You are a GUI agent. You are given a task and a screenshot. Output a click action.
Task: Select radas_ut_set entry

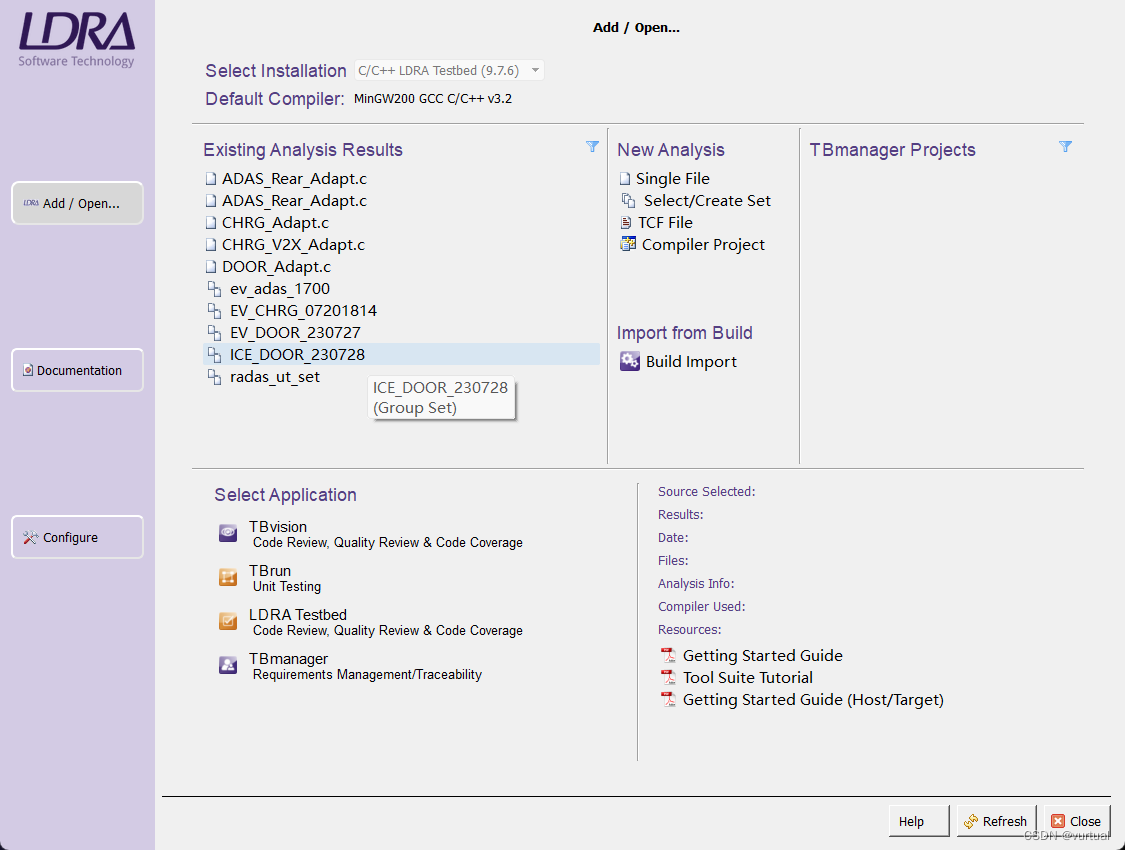click(x=275, y=377)
